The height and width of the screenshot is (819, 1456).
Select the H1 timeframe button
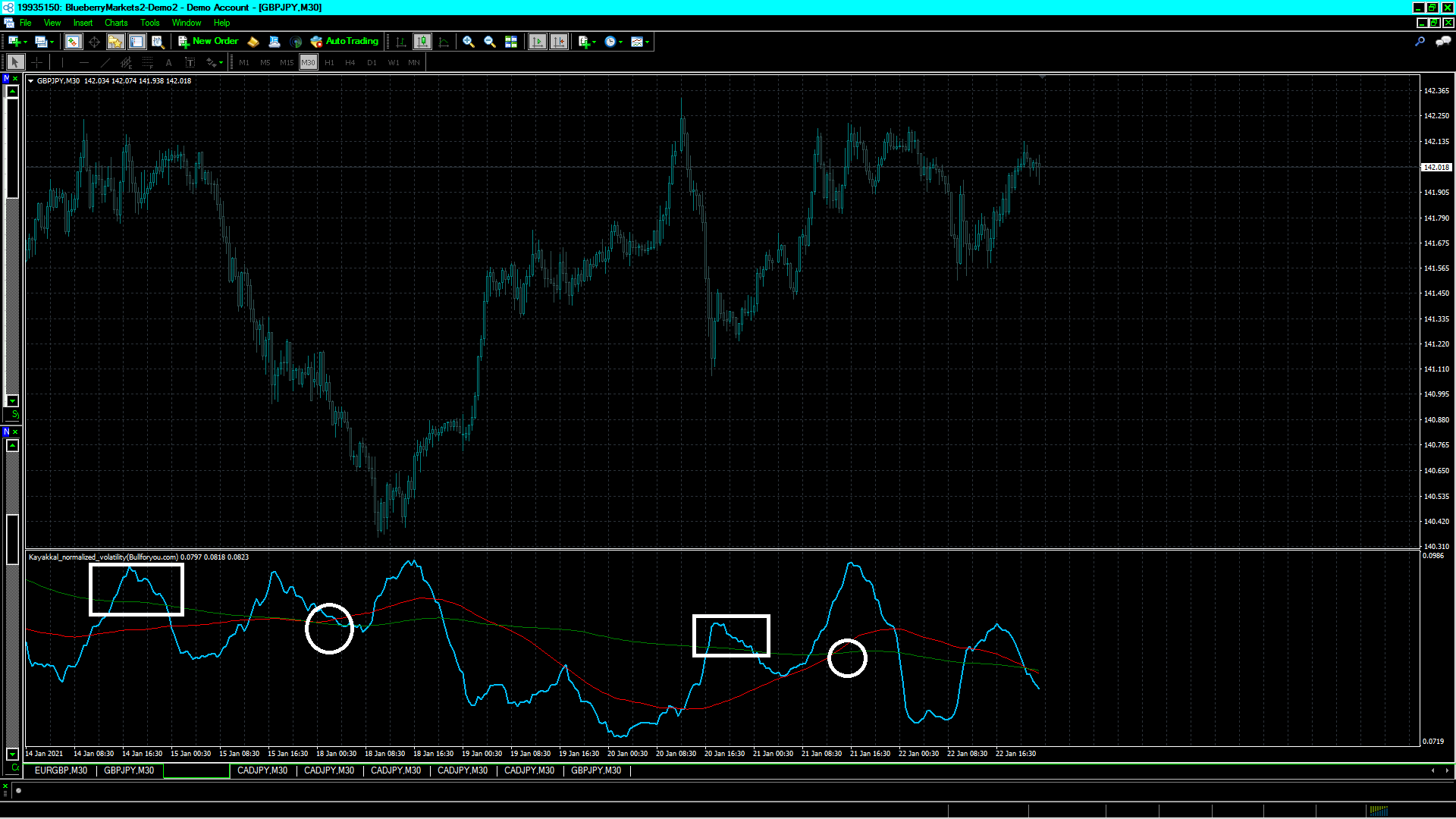[x=329, y=62]
